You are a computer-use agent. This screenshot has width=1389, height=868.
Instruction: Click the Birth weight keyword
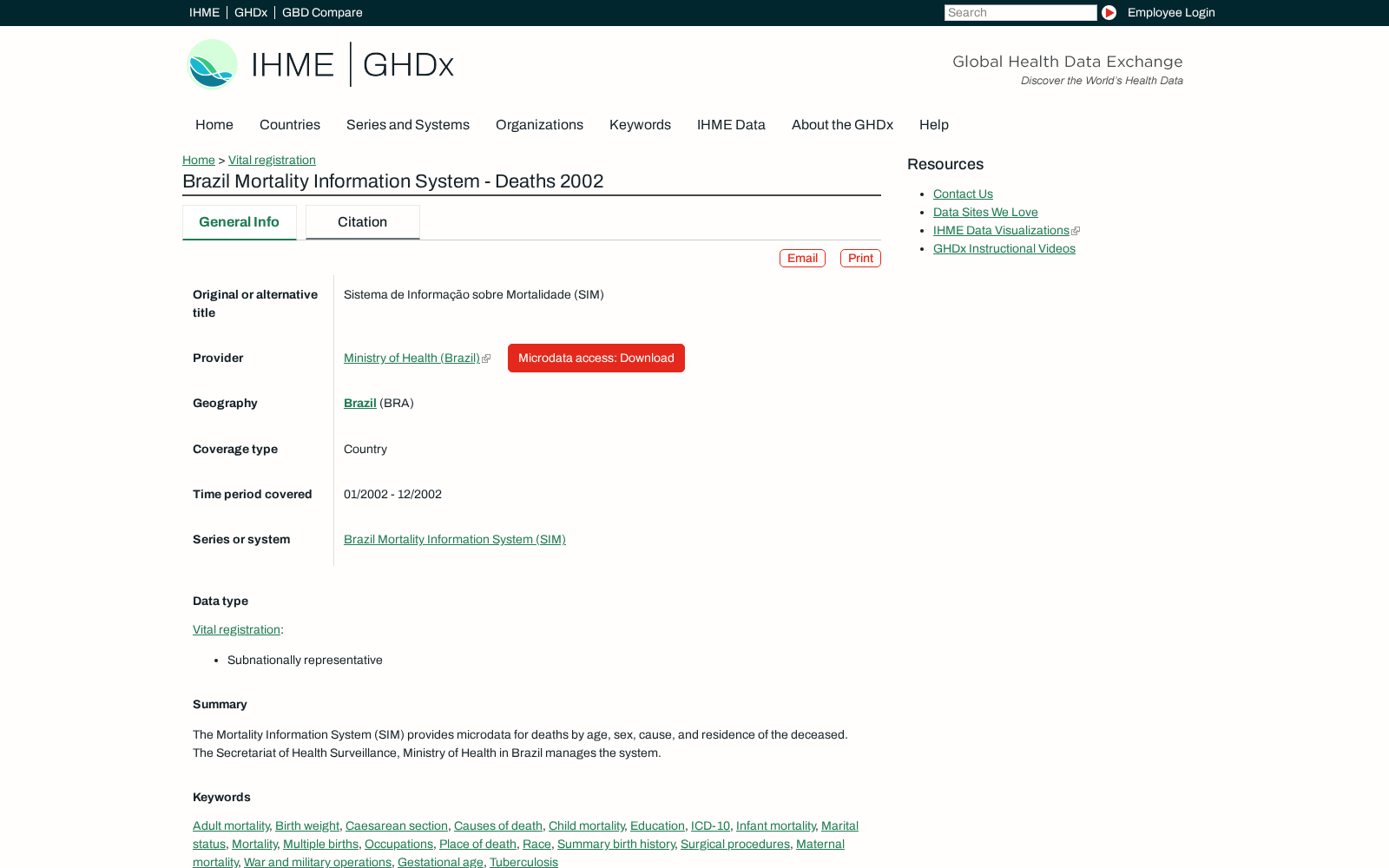pyautogui.click(x=307, y=825)
